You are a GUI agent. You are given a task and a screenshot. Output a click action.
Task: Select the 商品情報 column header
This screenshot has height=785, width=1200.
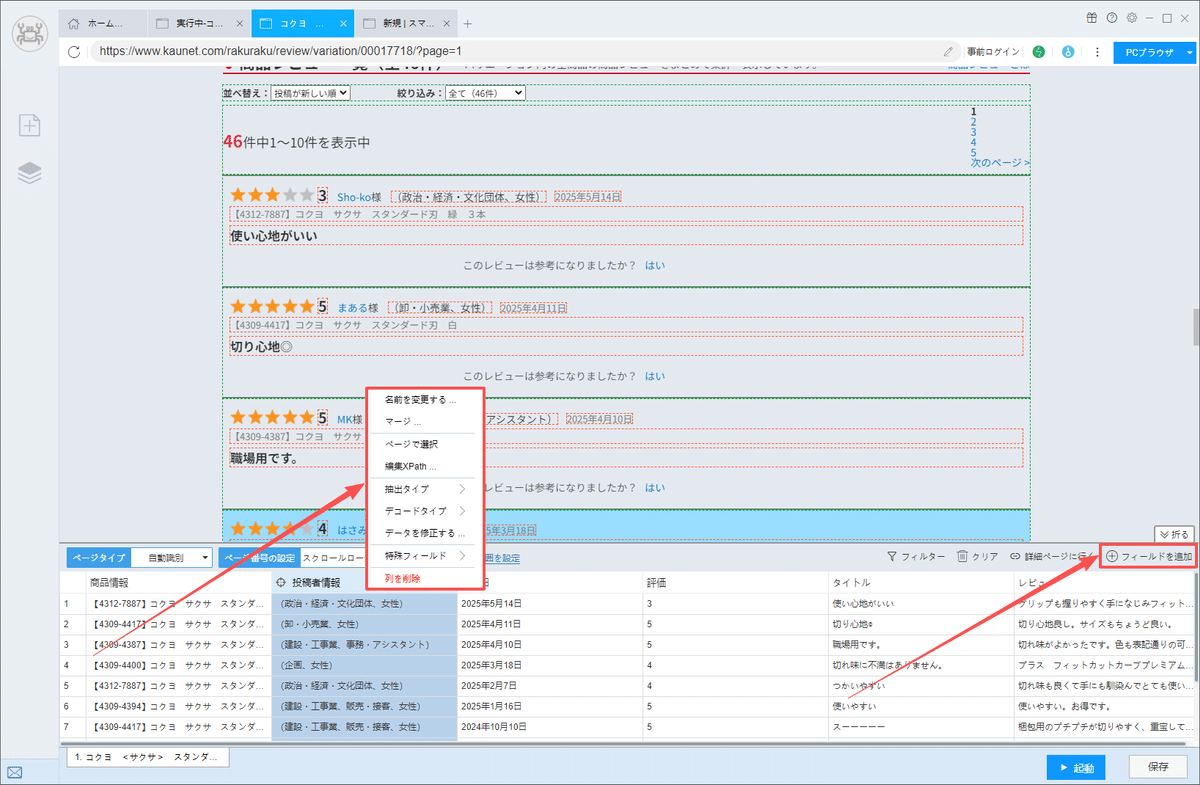click(176, 582)
